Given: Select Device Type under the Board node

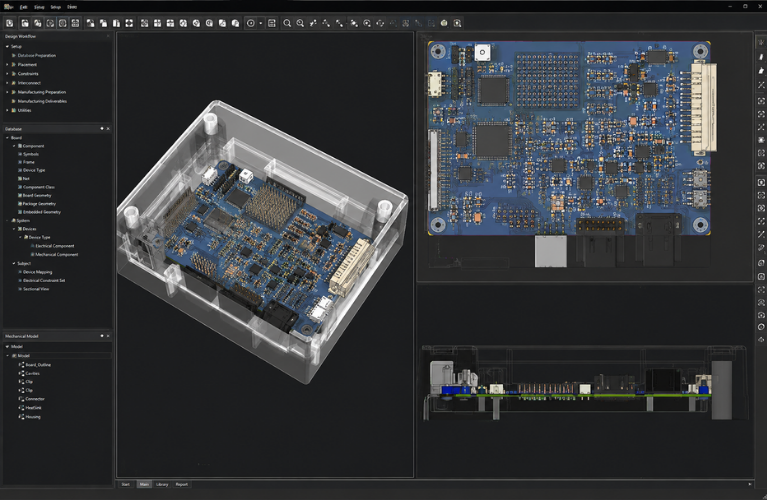Looking at the screenshot, I should (x=34, y=170).
